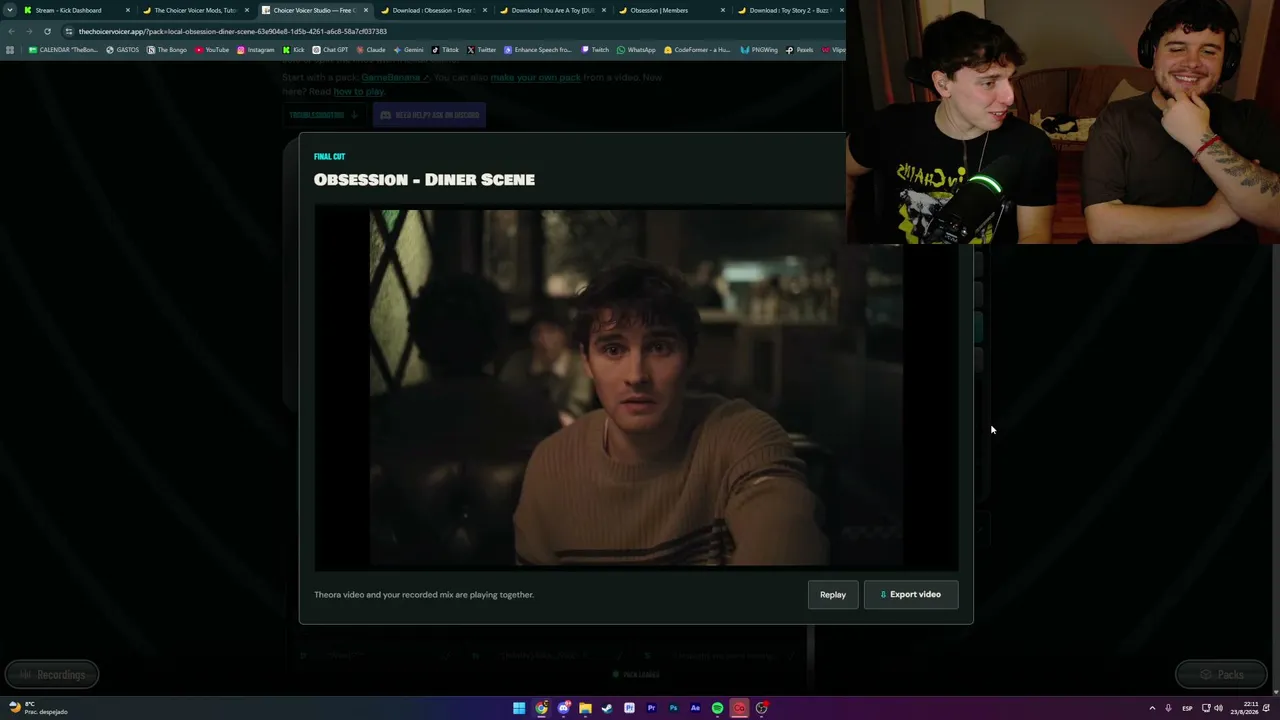1280x720 pixels.
Task: Open File Explorer from the taskbar
Action: (585, 708)
